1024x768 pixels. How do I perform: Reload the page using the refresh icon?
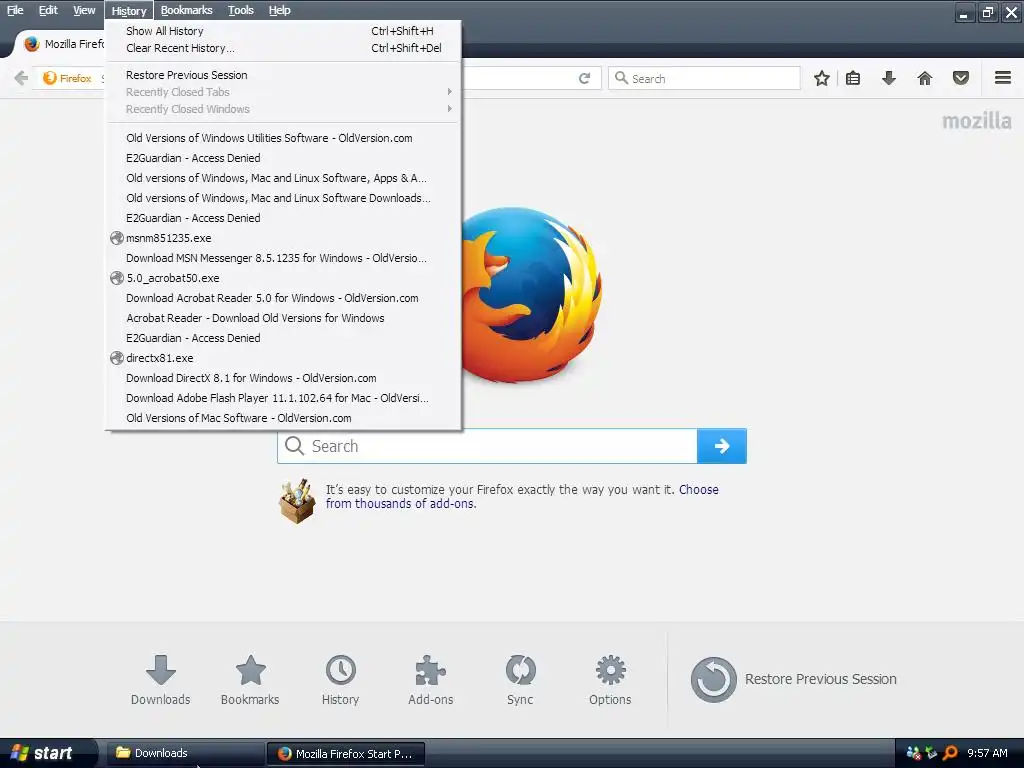[x=584, y=78]
